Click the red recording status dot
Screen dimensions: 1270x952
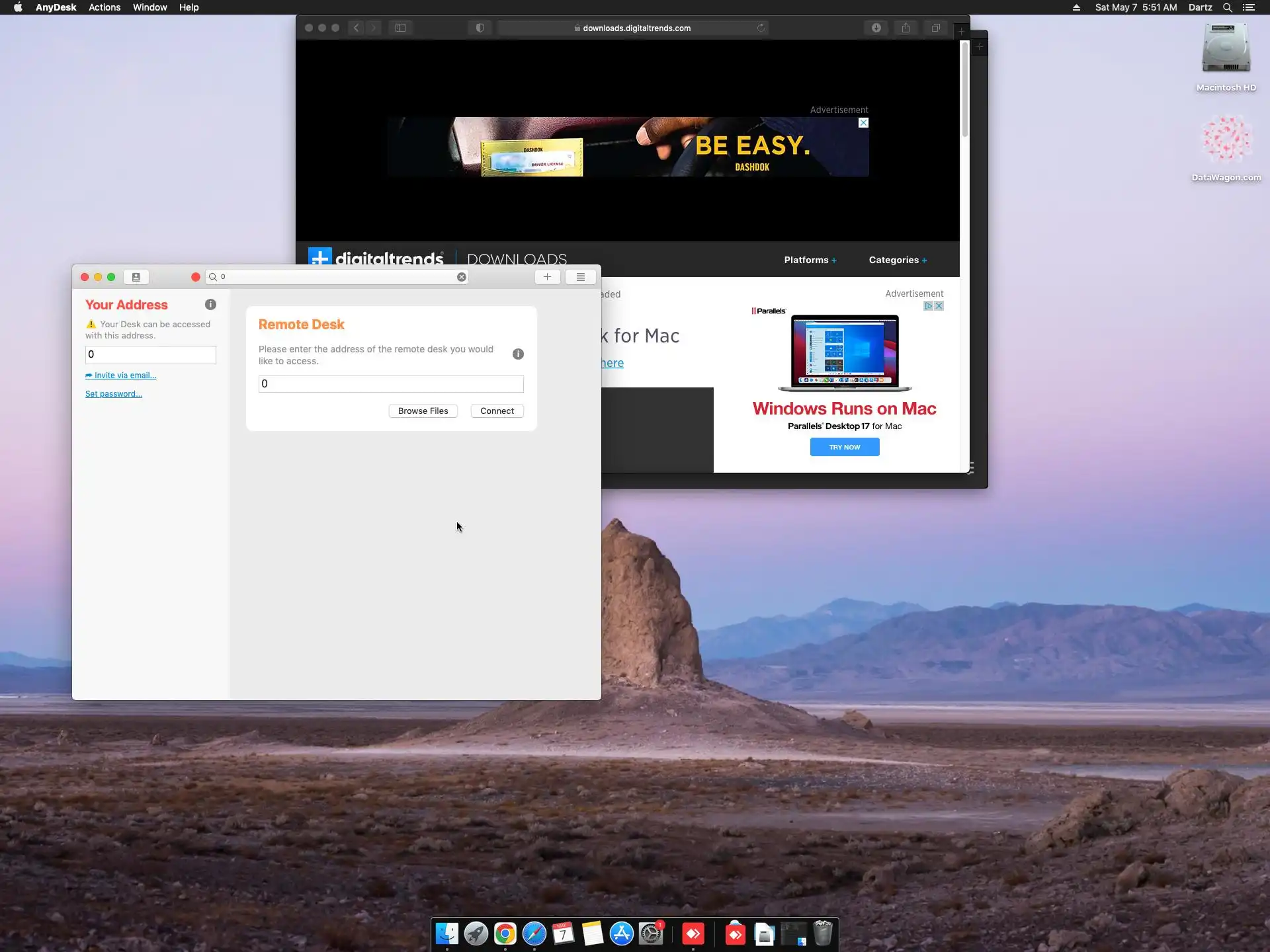(x=195, y=277)
